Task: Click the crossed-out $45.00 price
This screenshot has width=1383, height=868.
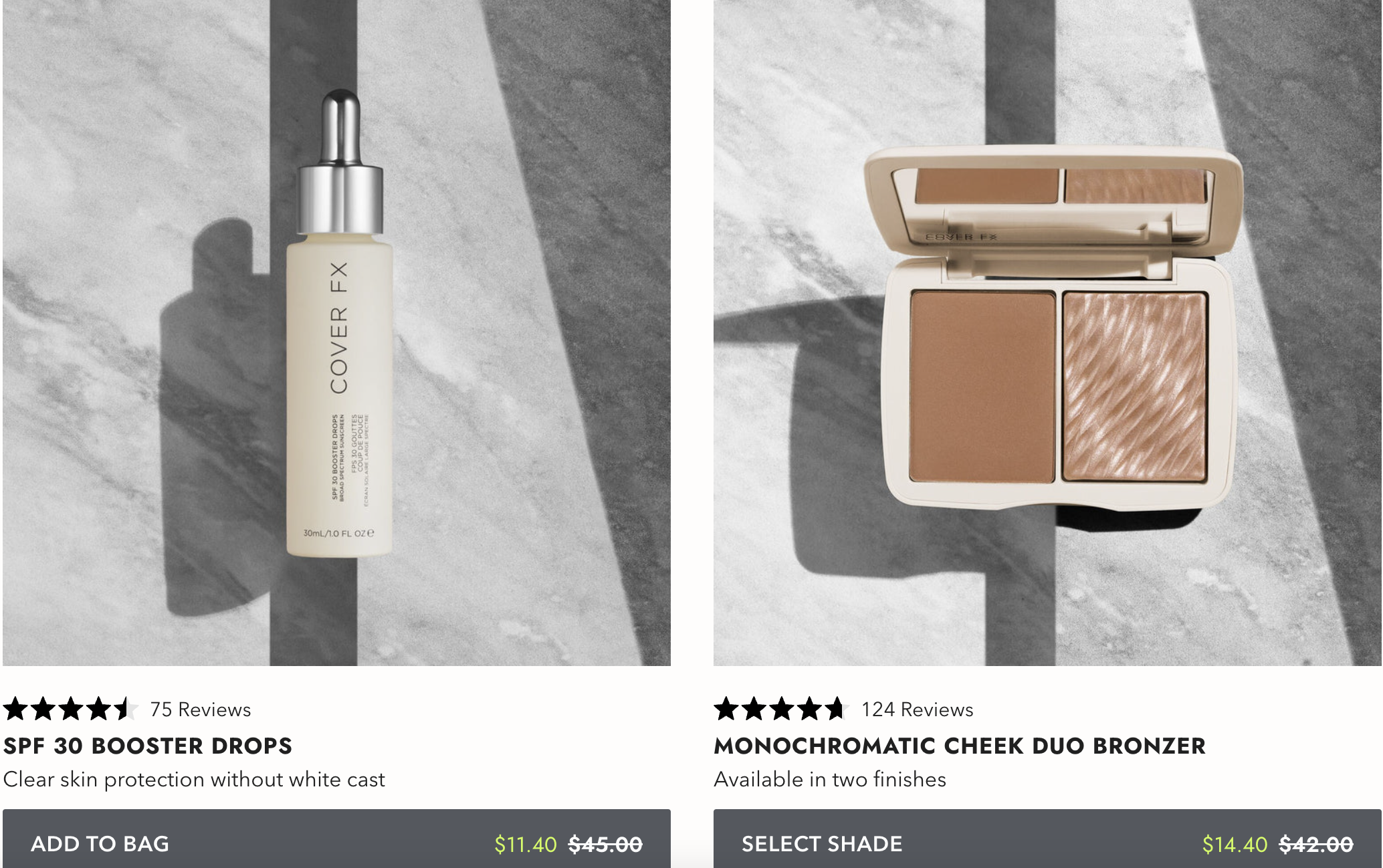Action: click(x=605, y=845)
